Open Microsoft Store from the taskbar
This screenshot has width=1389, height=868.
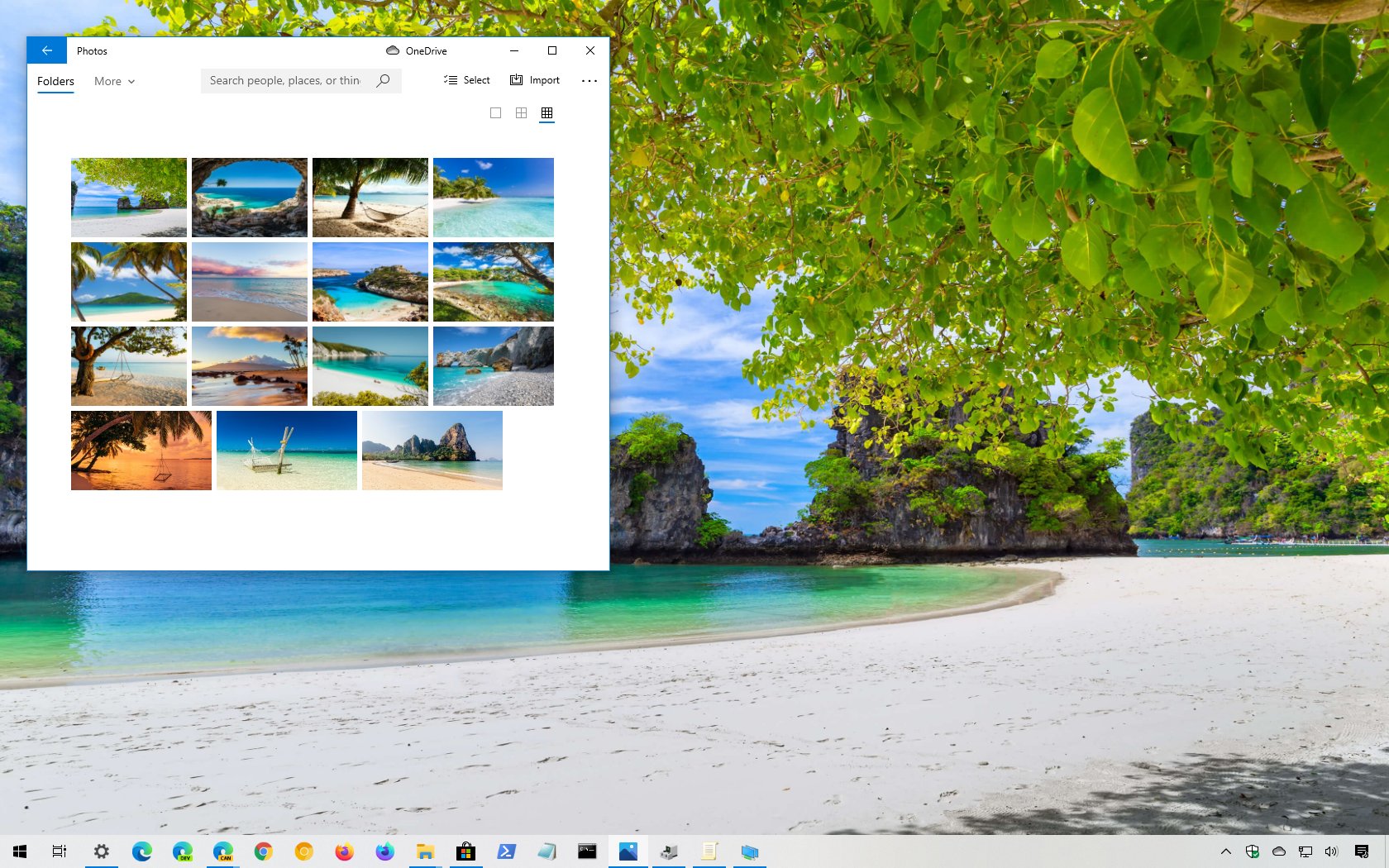(x=465, y=851)
